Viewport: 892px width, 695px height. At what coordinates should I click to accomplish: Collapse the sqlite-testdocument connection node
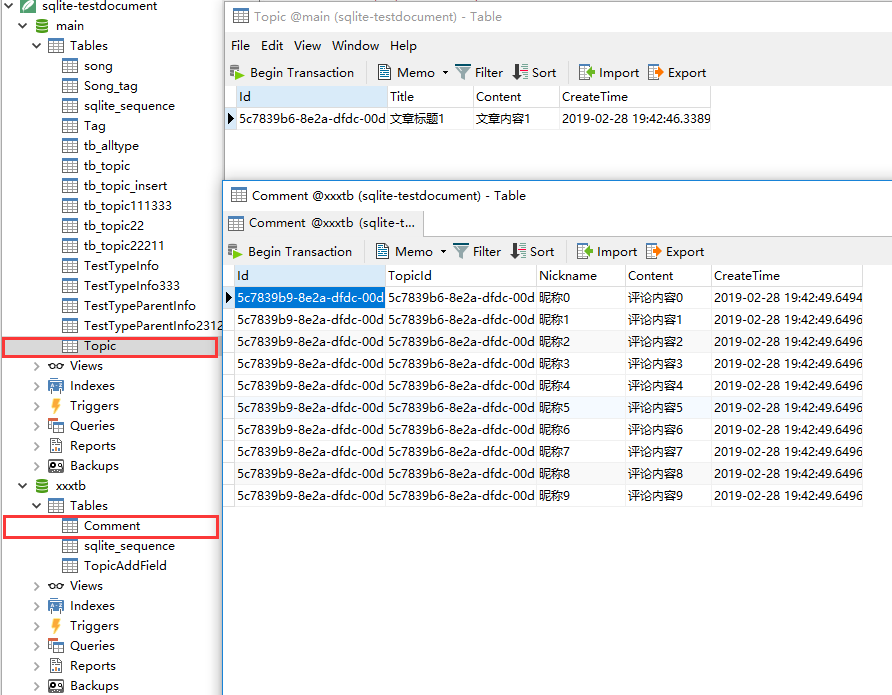tap(9, 6)
